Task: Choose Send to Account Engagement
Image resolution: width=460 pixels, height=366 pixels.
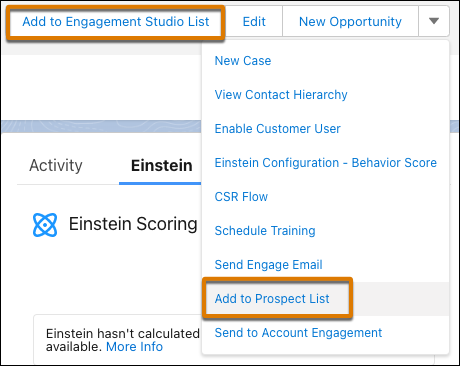Action: (x=298, y=333)
